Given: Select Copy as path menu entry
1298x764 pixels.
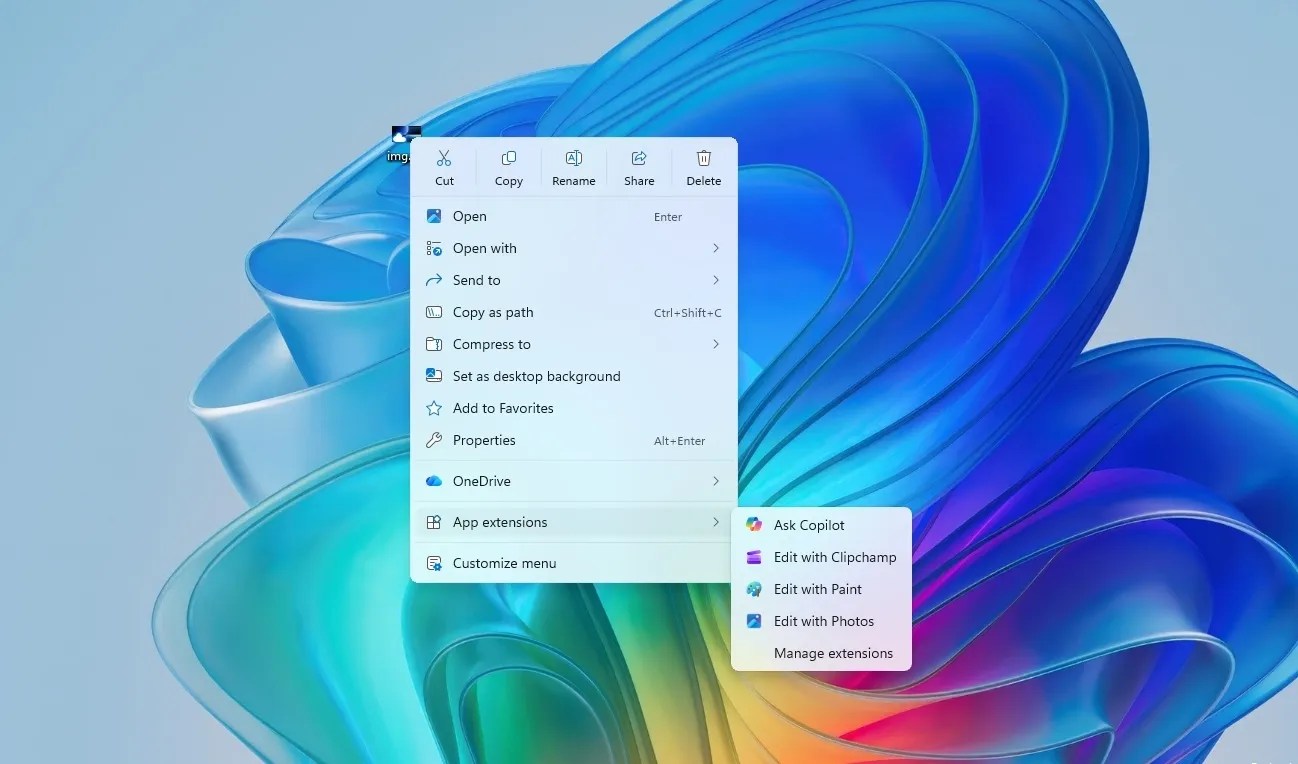Looking at the screenshot, I should pyautogui.click(x=574, y=312).
